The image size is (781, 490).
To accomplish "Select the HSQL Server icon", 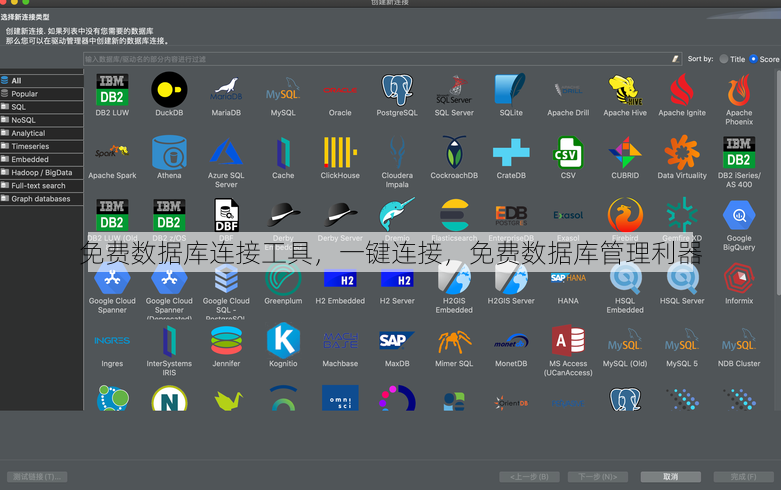I will coord(682,279).
